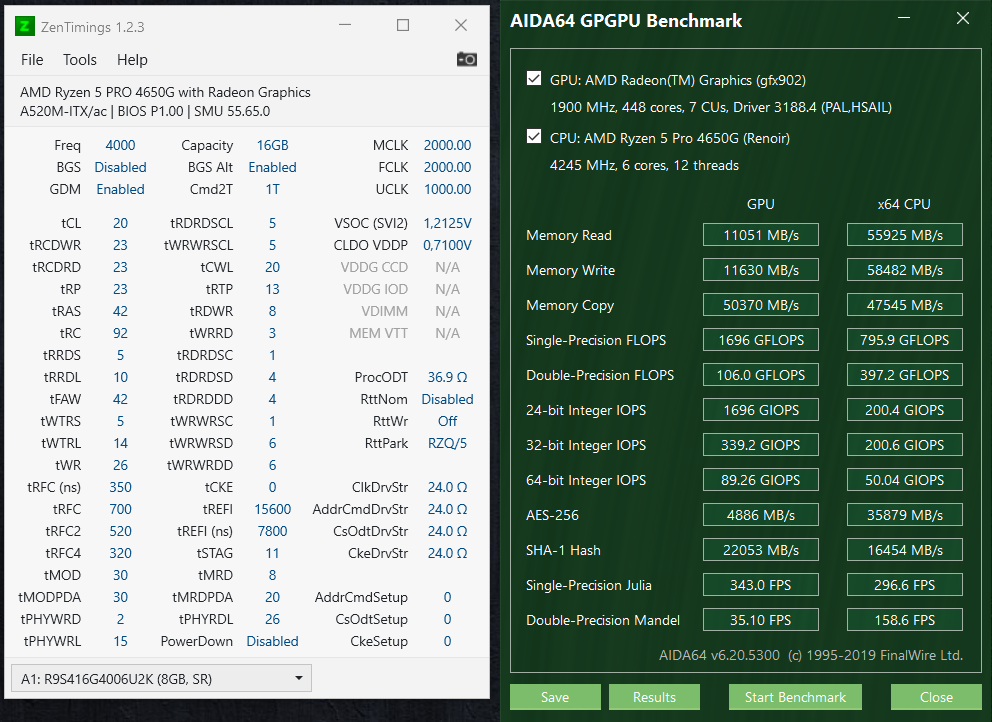992x722 pixels.
Task: Click GPU AES-256 value 4886 MB/s
Action: 760,515
